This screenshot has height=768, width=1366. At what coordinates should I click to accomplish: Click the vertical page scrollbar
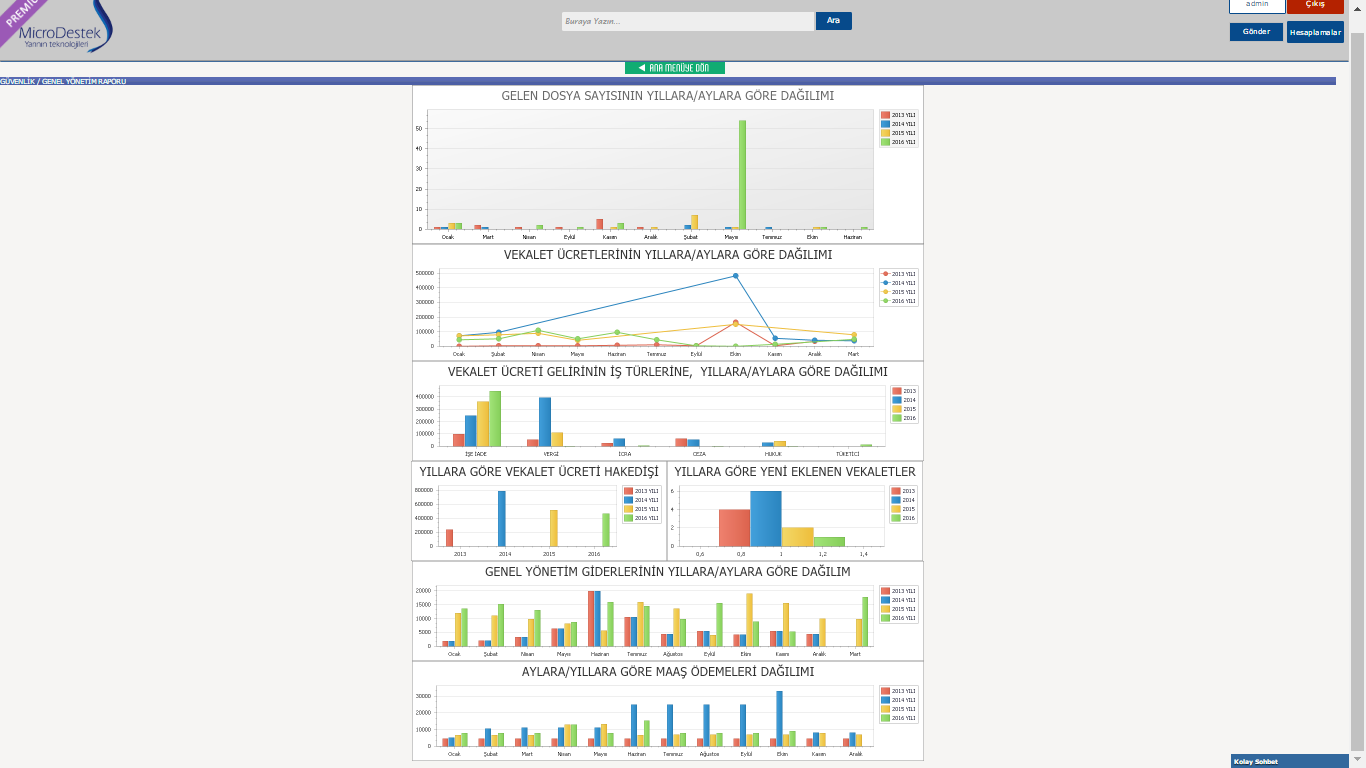(1357, 400)
